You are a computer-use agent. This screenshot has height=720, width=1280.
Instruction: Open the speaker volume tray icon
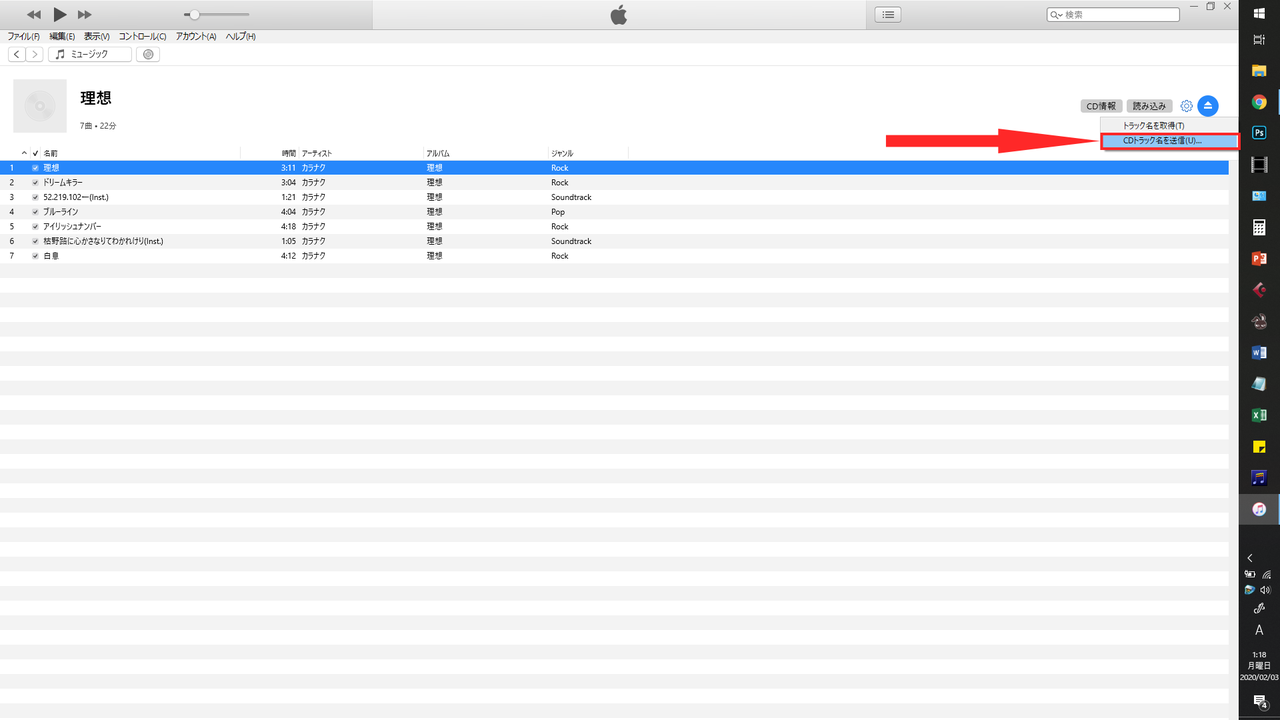pos(1266,590)
